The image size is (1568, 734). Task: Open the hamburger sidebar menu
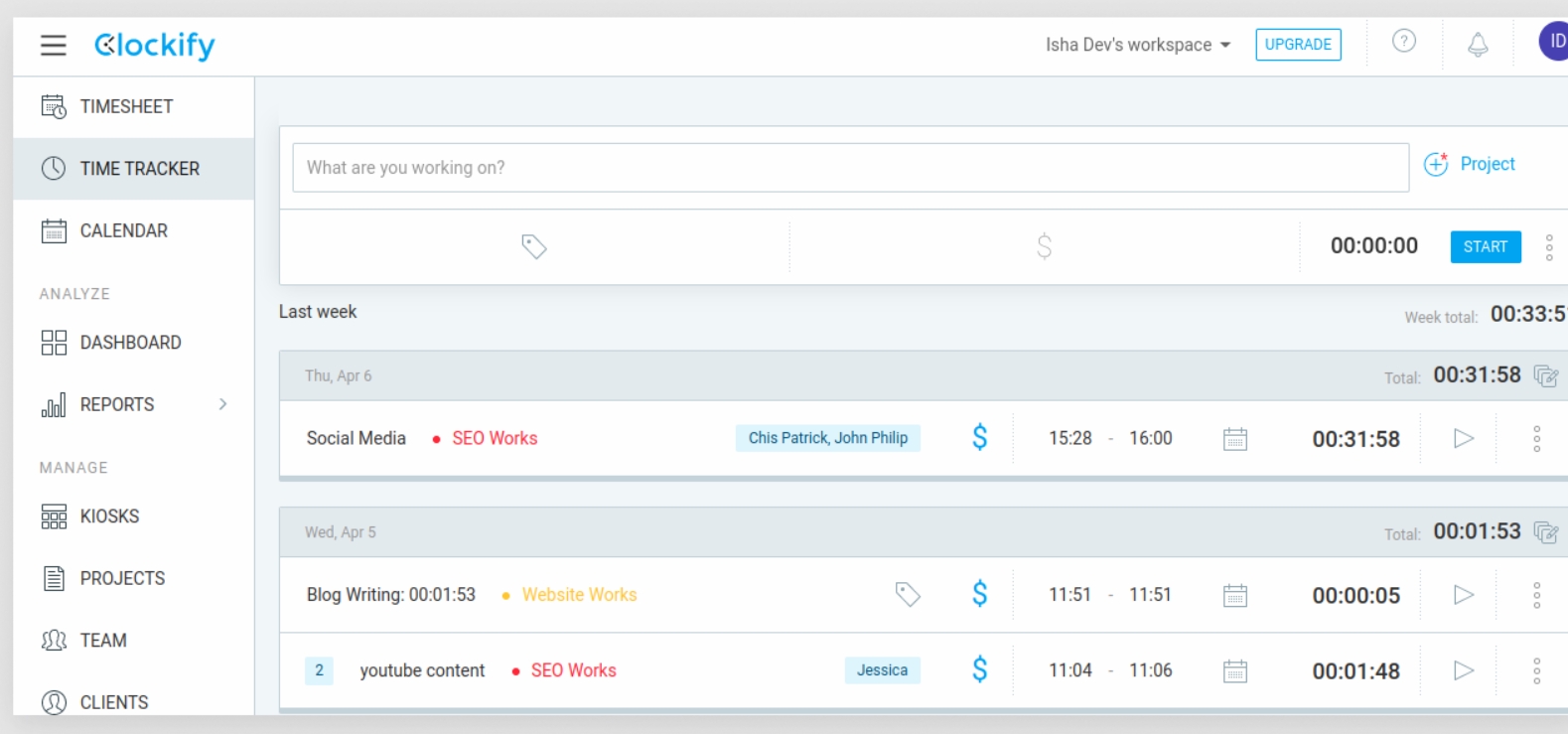click(x=54, y=46)
